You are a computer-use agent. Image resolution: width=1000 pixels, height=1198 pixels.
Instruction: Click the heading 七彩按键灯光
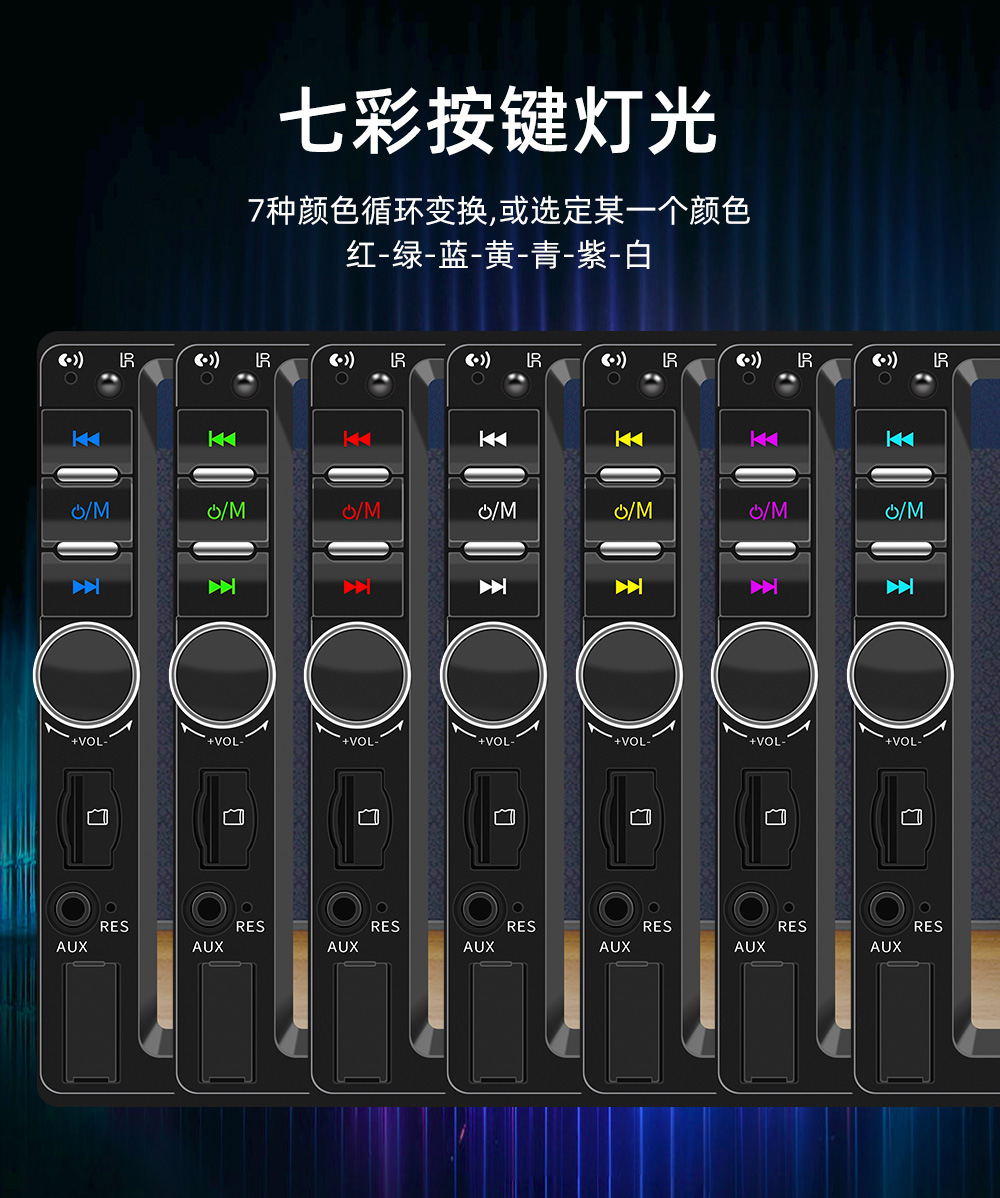(498, 120)
